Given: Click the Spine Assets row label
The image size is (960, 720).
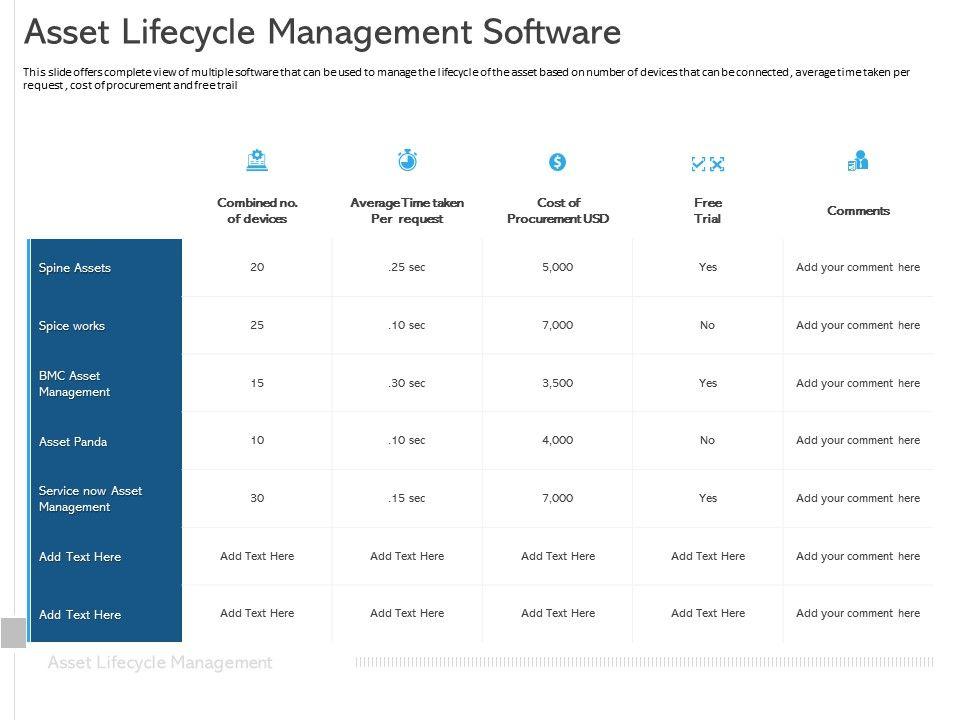Looking at the screenshot, I should 75,268.
